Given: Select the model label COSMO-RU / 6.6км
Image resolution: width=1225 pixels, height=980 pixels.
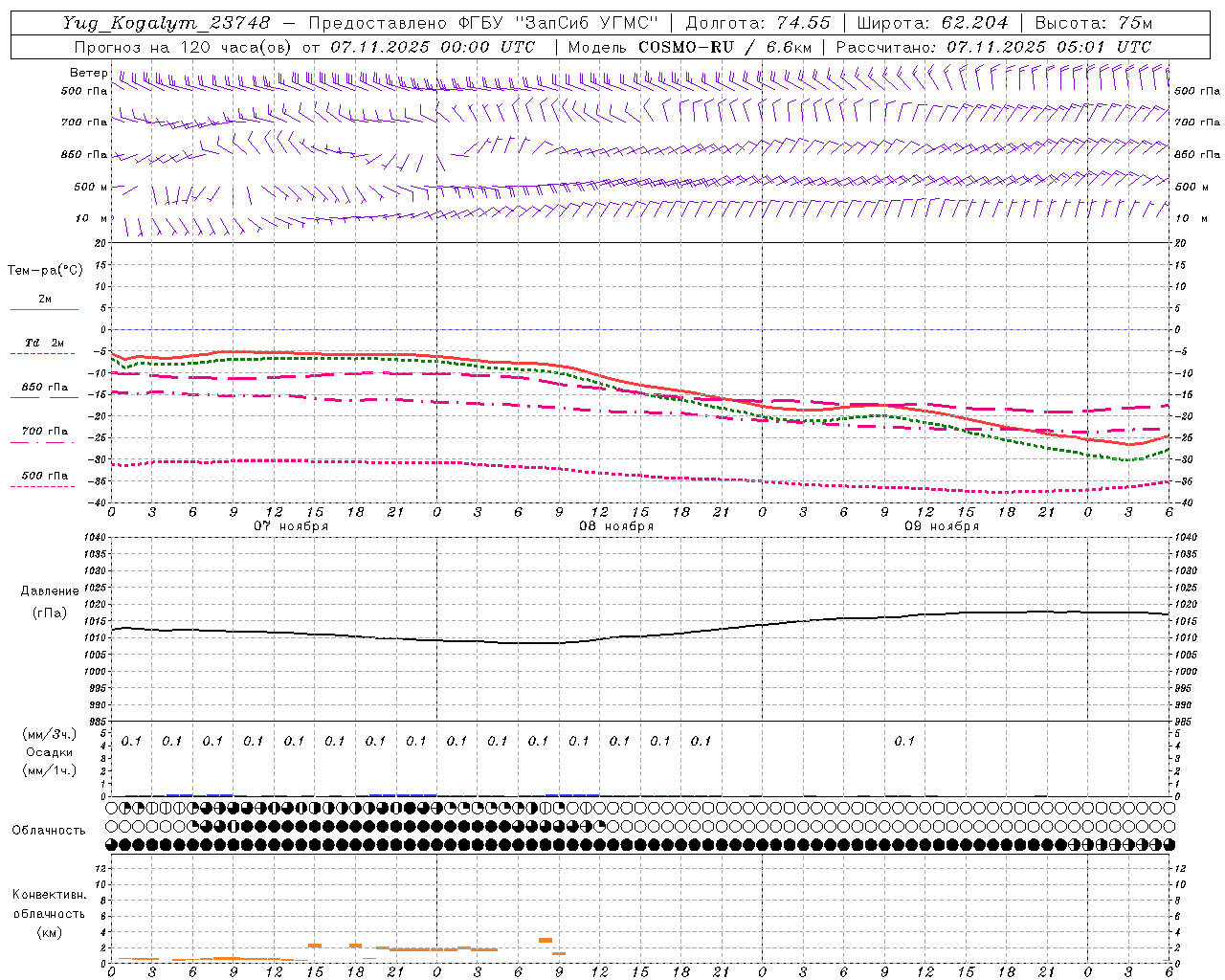Looking at the screenshot, I should 724,47.
